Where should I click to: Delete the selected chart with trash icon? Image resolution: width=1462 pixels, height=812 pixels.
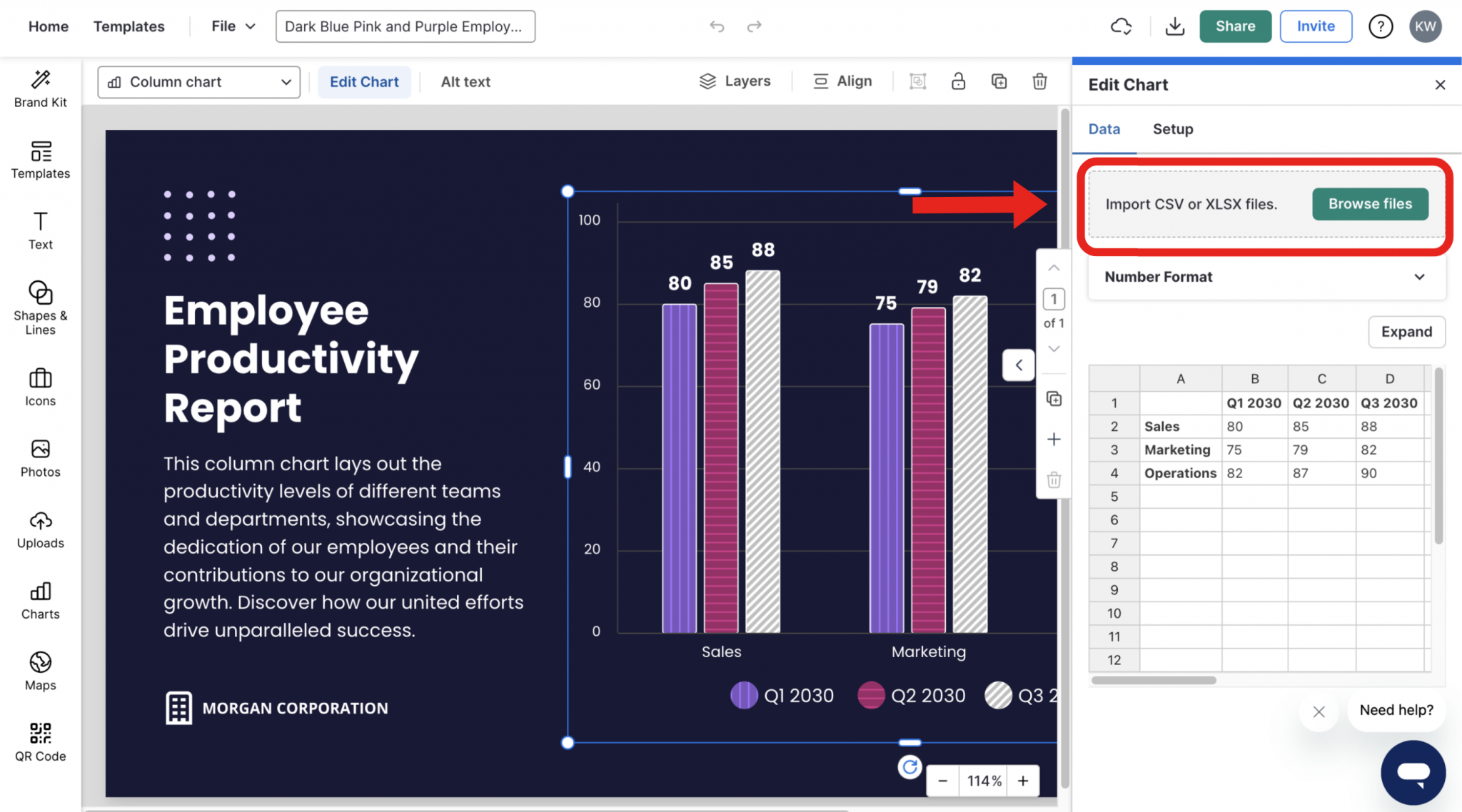pyautogui.click(x=1040, y=81)
